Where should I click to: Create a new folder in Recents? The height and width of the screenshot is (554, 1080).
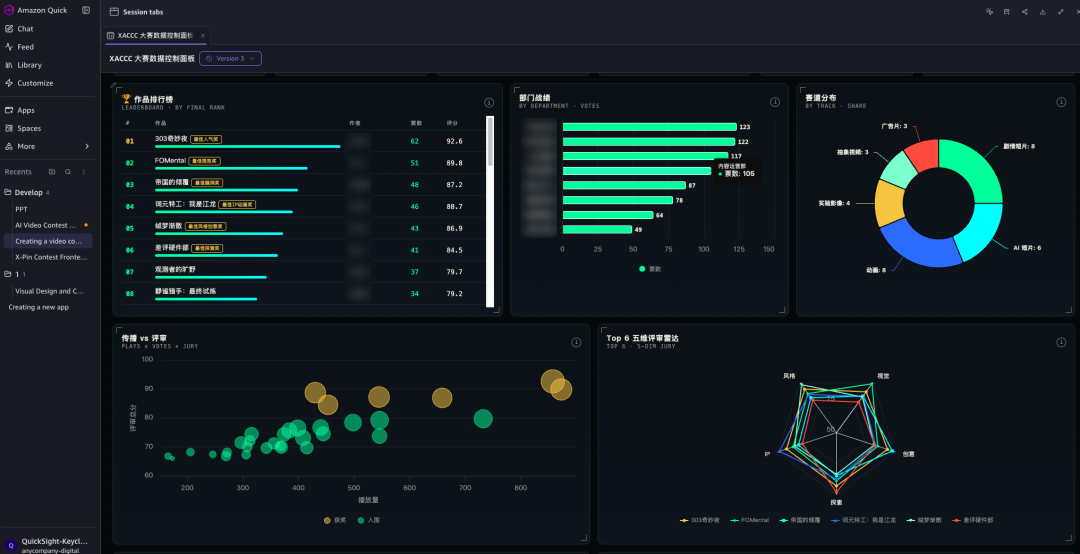52,172
